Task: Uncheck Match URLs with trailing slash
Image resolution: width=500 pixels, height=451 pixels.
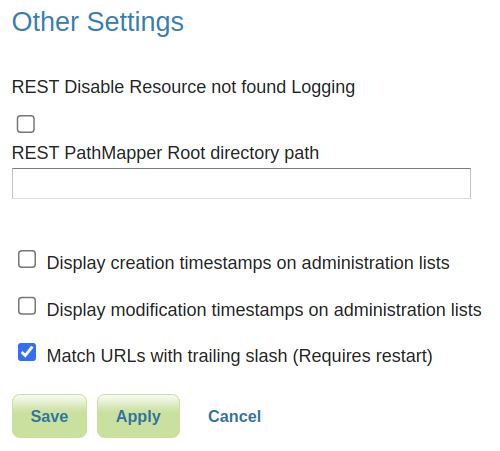Action: (x=27, y=352)
